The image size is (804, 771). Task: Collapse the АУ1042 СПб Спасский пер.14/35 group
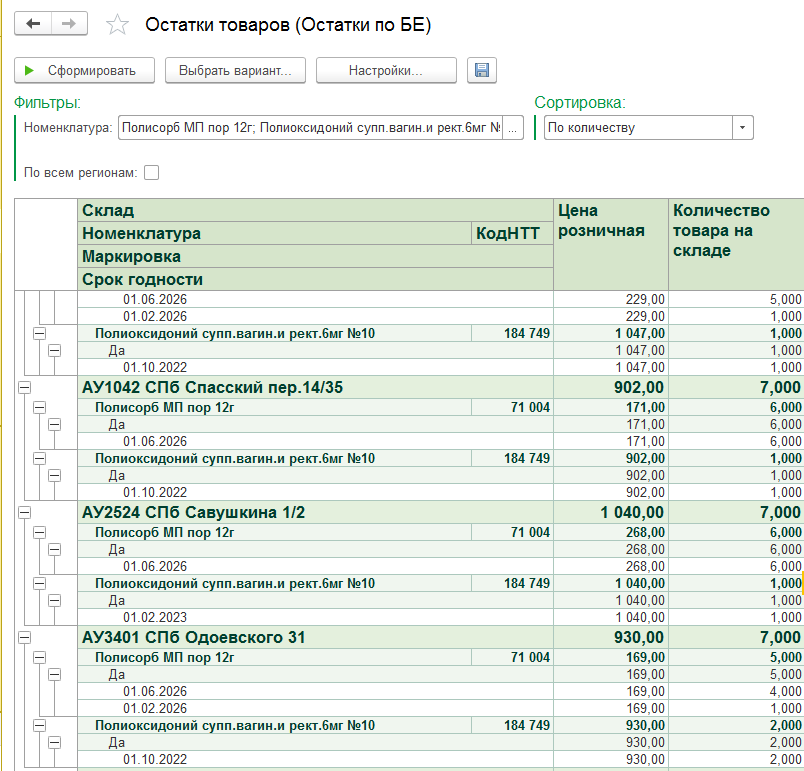(x=25, y=387)
